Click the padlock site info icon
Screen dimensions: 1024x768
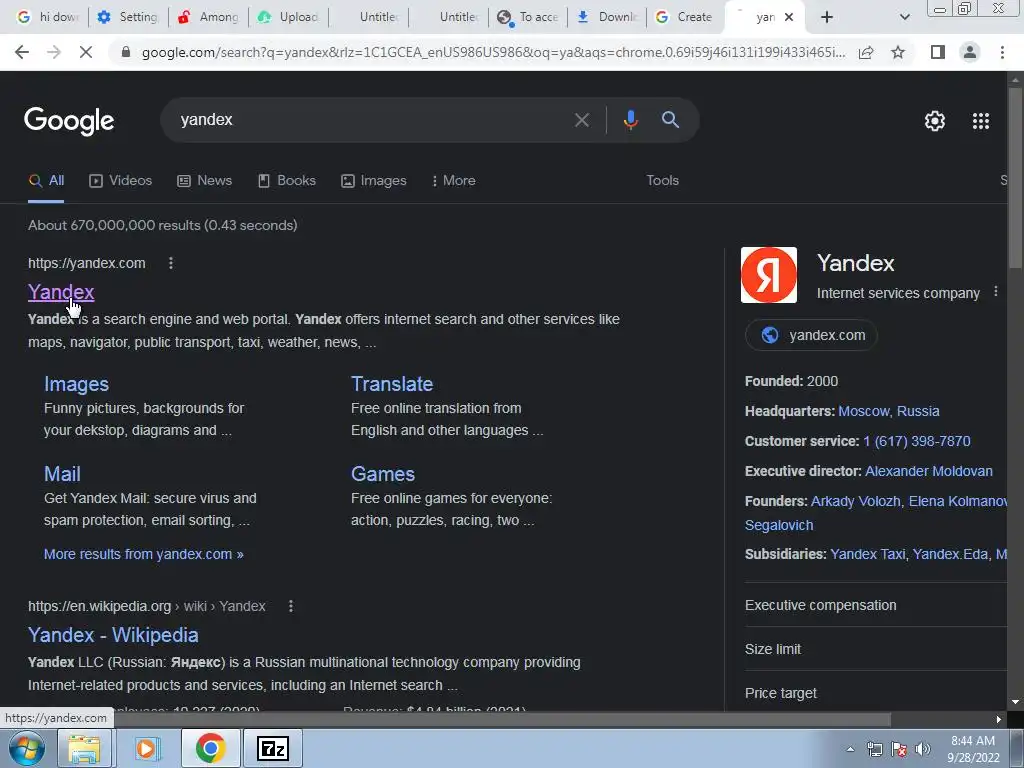coord(126,52)
